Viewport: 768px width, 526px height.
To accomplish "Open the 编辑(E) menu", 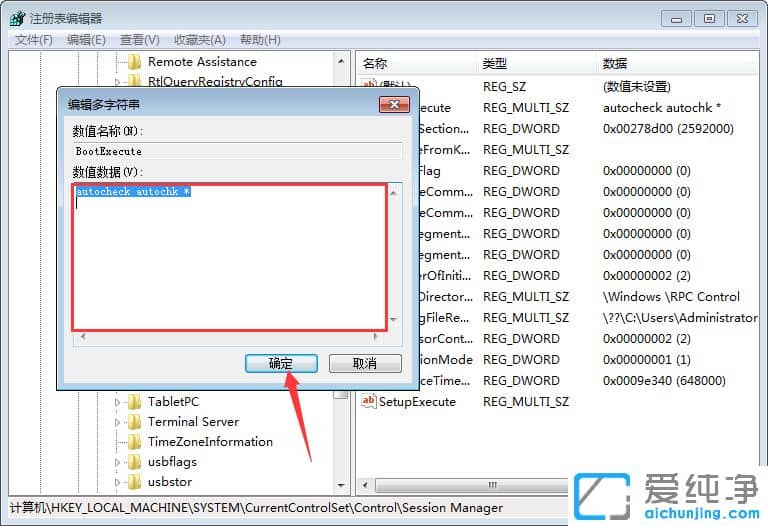I will click(x=86, y=40).
